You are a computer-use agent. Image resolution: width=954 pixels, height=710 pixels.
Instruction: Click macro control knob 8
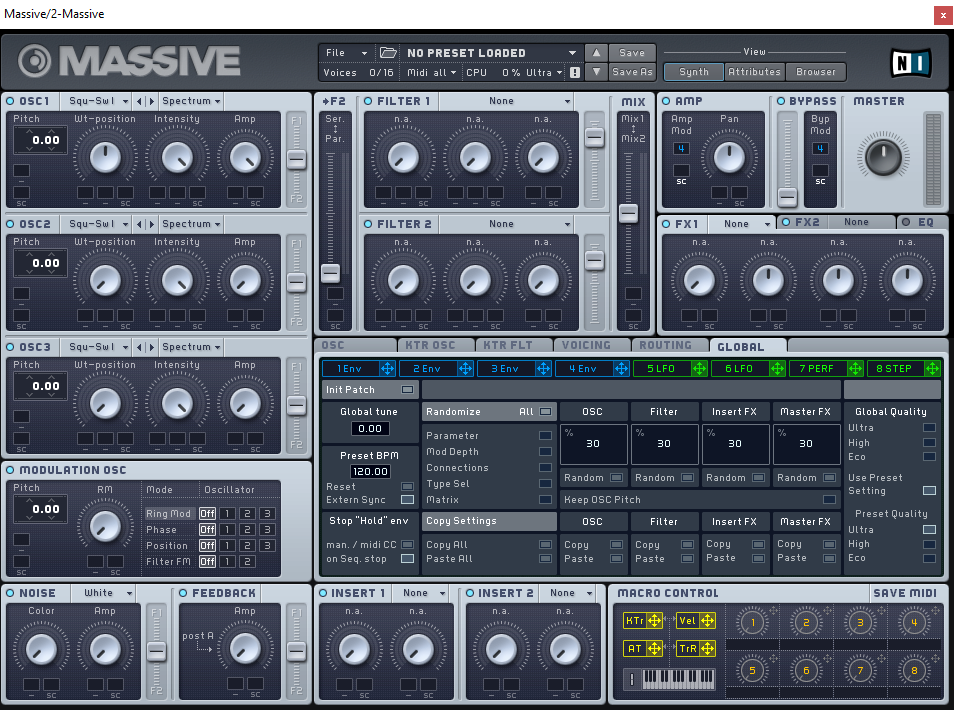pyautogui.click(x=914, y=670)
